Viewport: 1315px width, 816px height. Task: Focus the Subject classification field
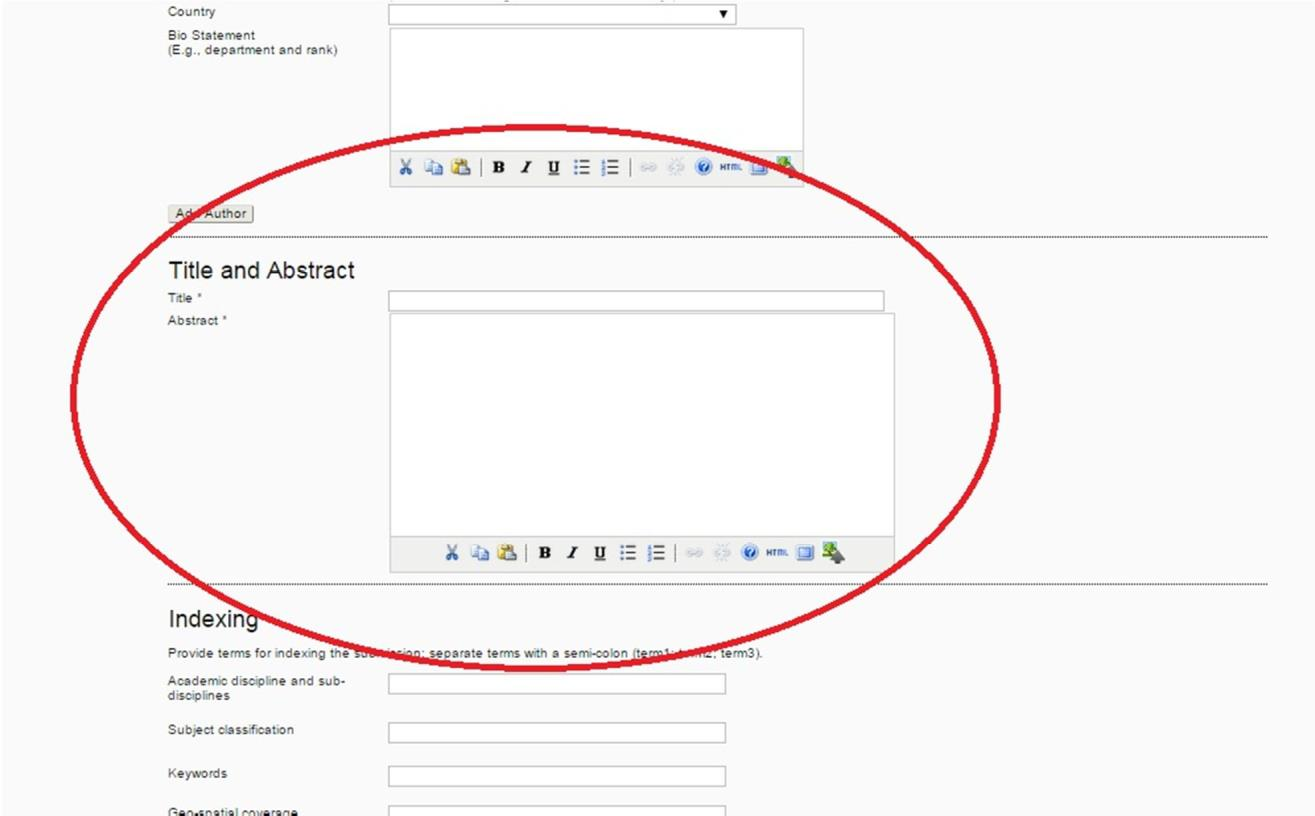click(x=556, y=733)
